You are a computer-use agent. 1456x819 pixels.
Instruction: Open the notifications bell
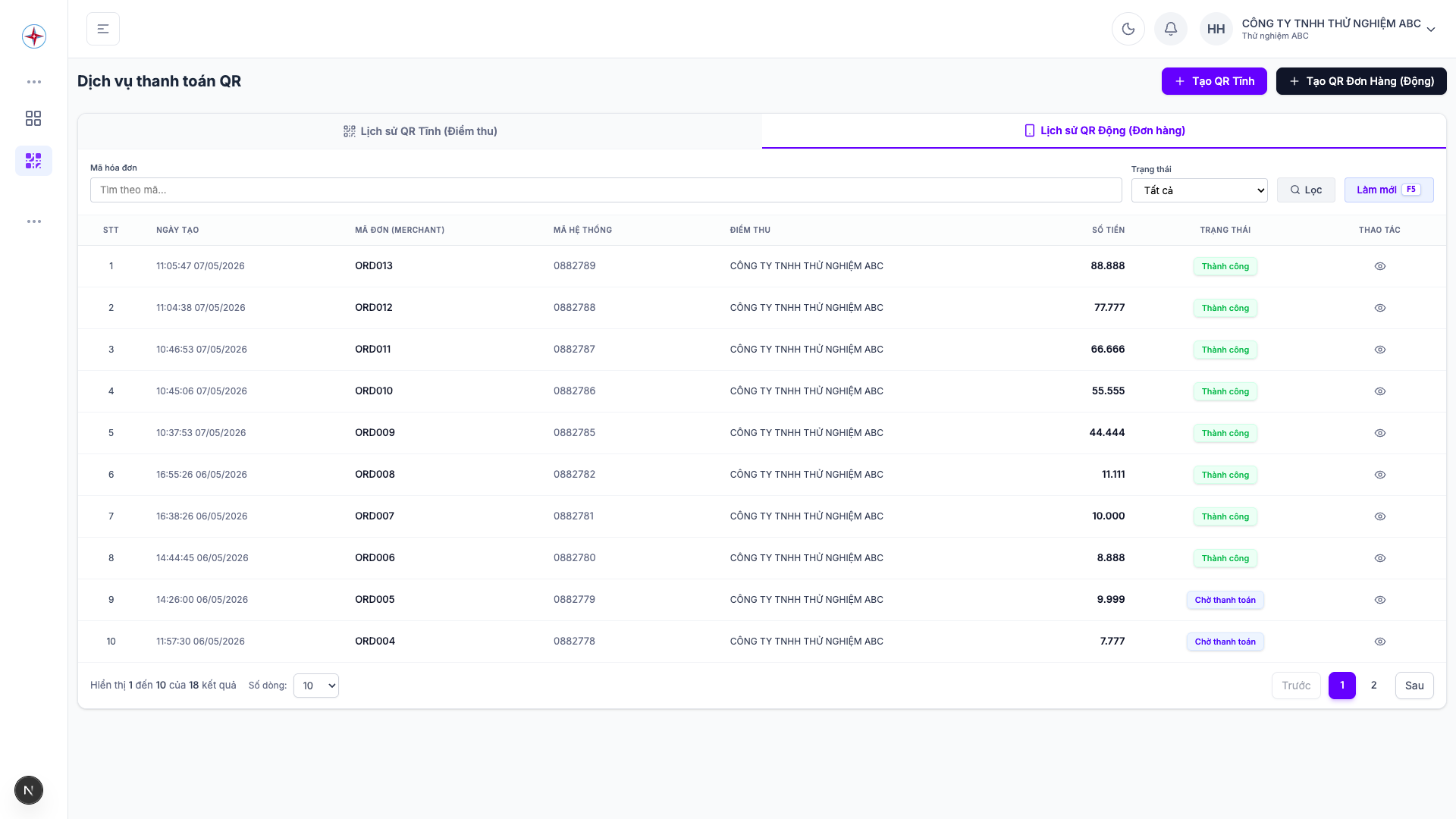1170,29
